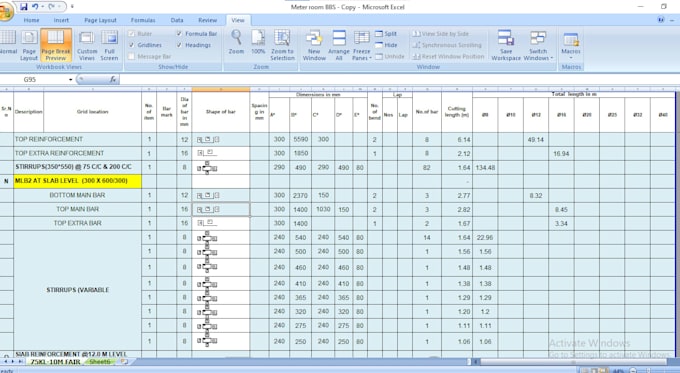
Task: Toggle the Gridlines checkbox
Action: pyautogui.click(x=132, y=45)
